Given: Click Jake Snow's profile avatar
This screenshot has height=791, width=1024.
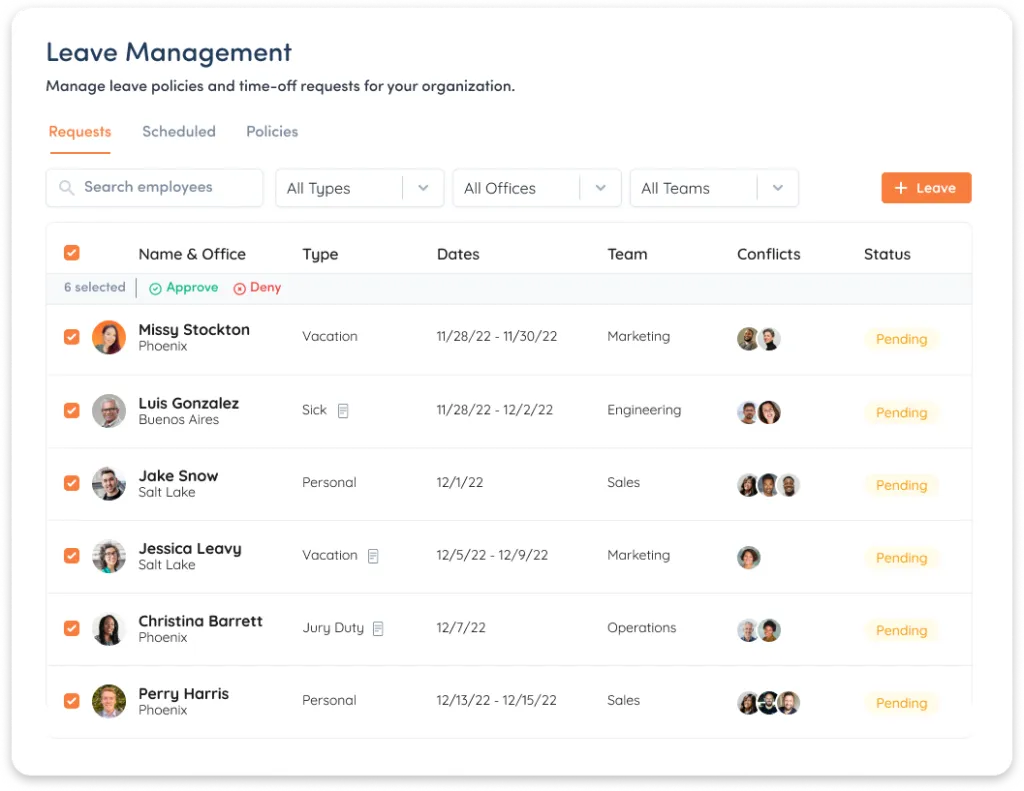Looking at the screenshot, I should pos(108,483).
